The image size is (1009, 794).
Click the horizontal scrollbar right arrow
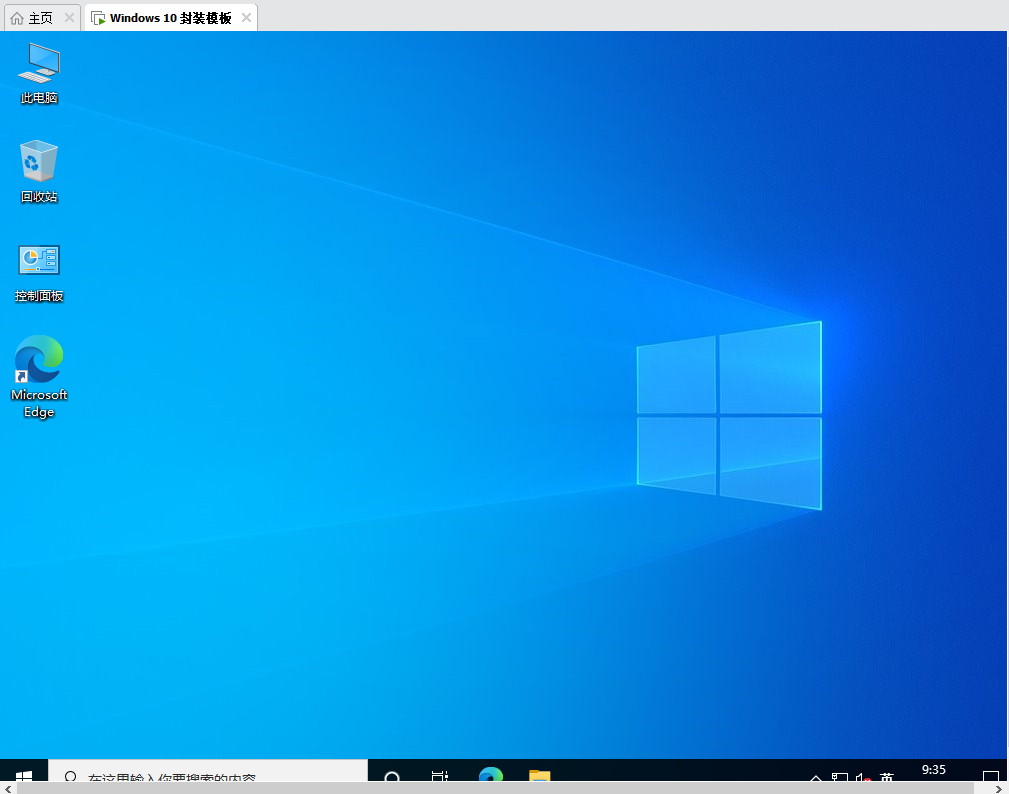coord(999,788)
